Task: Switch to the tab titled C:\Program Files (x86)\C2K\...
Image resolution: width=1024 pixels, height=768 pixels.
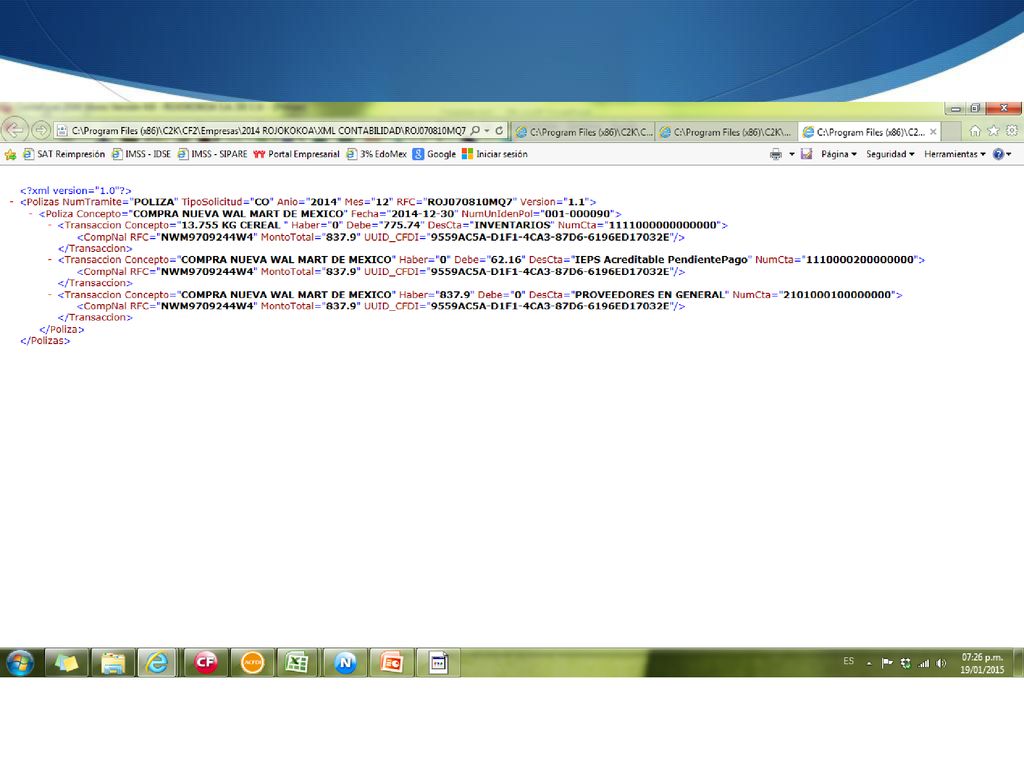Action: click(726, 132)
